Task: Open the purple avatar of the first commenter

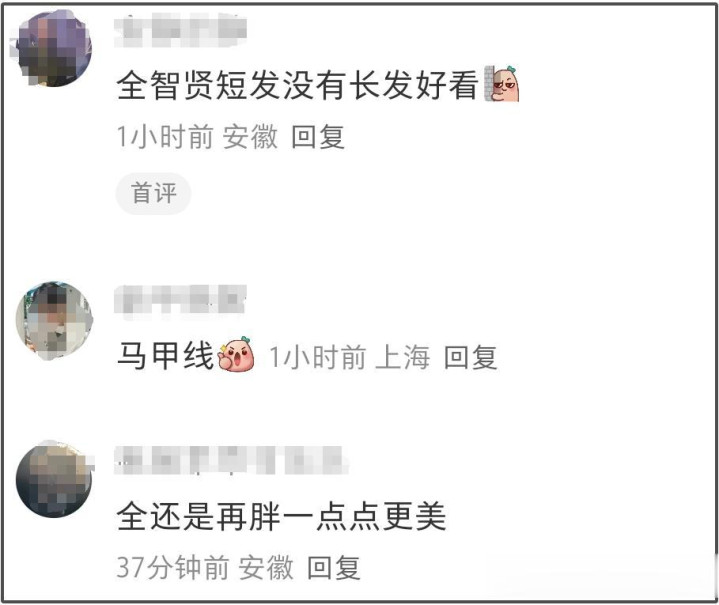Action: [54, 48]
